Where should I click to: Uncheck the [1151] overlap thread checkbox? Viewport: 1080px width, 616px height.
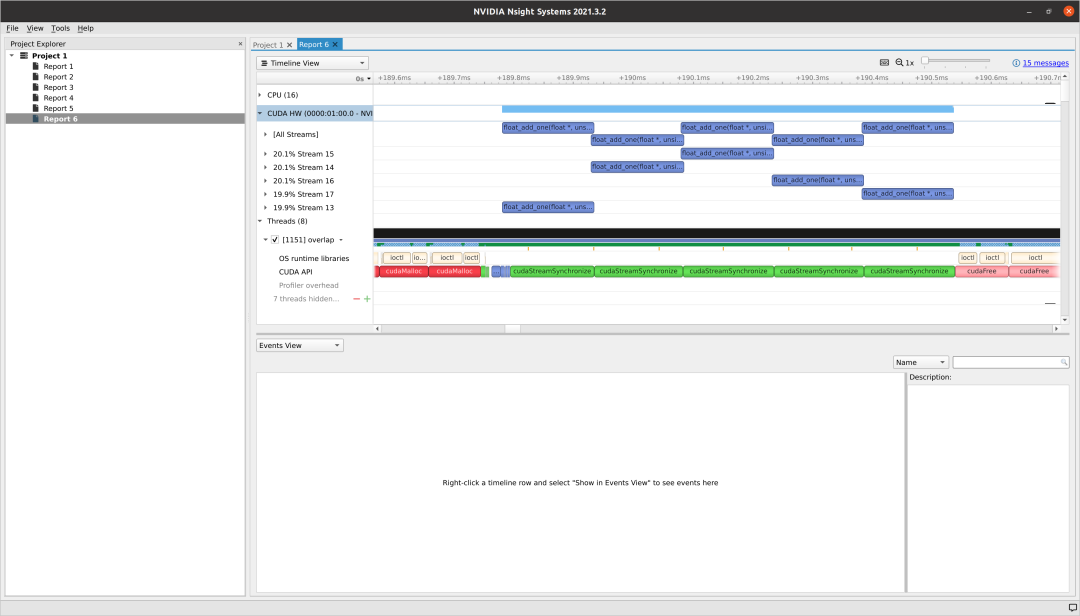[275, 240]
